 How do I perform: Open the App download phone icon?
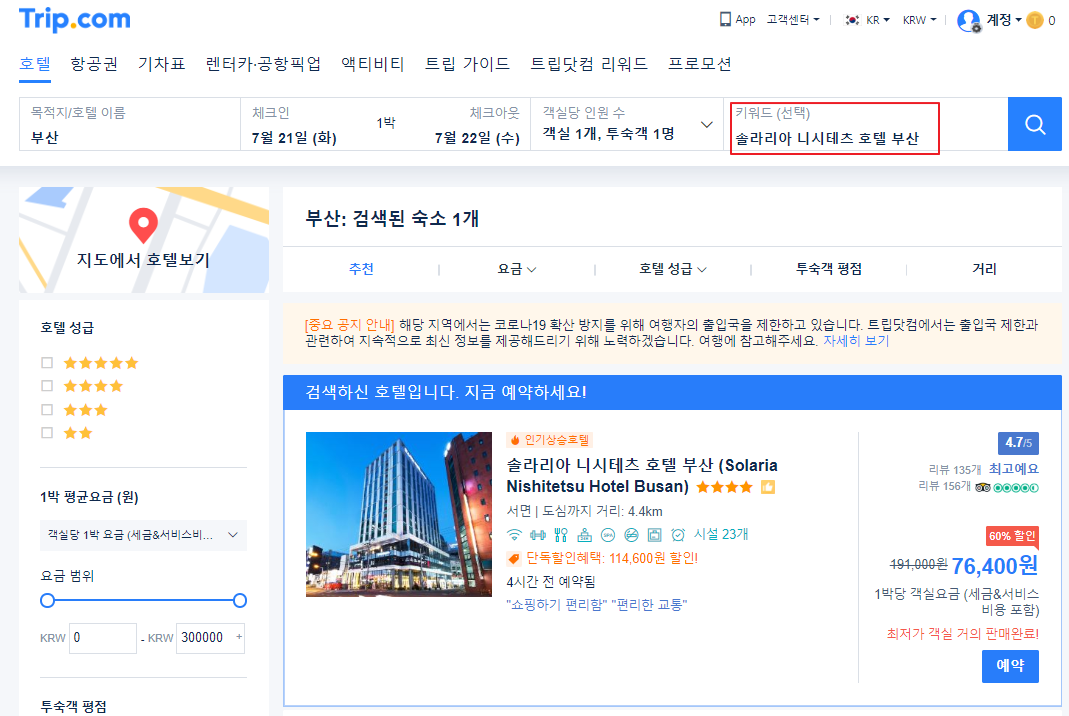tap(725, 19)
